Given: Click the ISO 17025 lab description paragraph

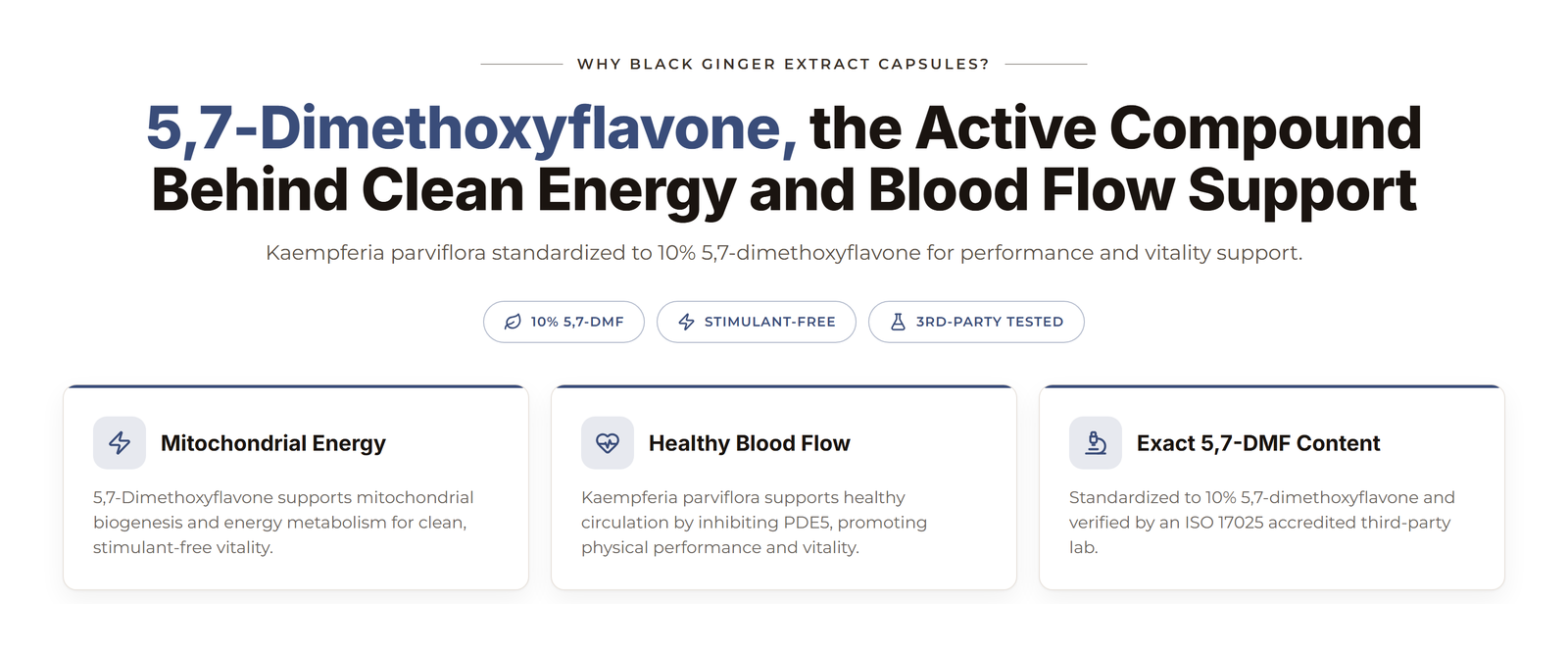Looking at the screenshot, I should pos(1262,523).
